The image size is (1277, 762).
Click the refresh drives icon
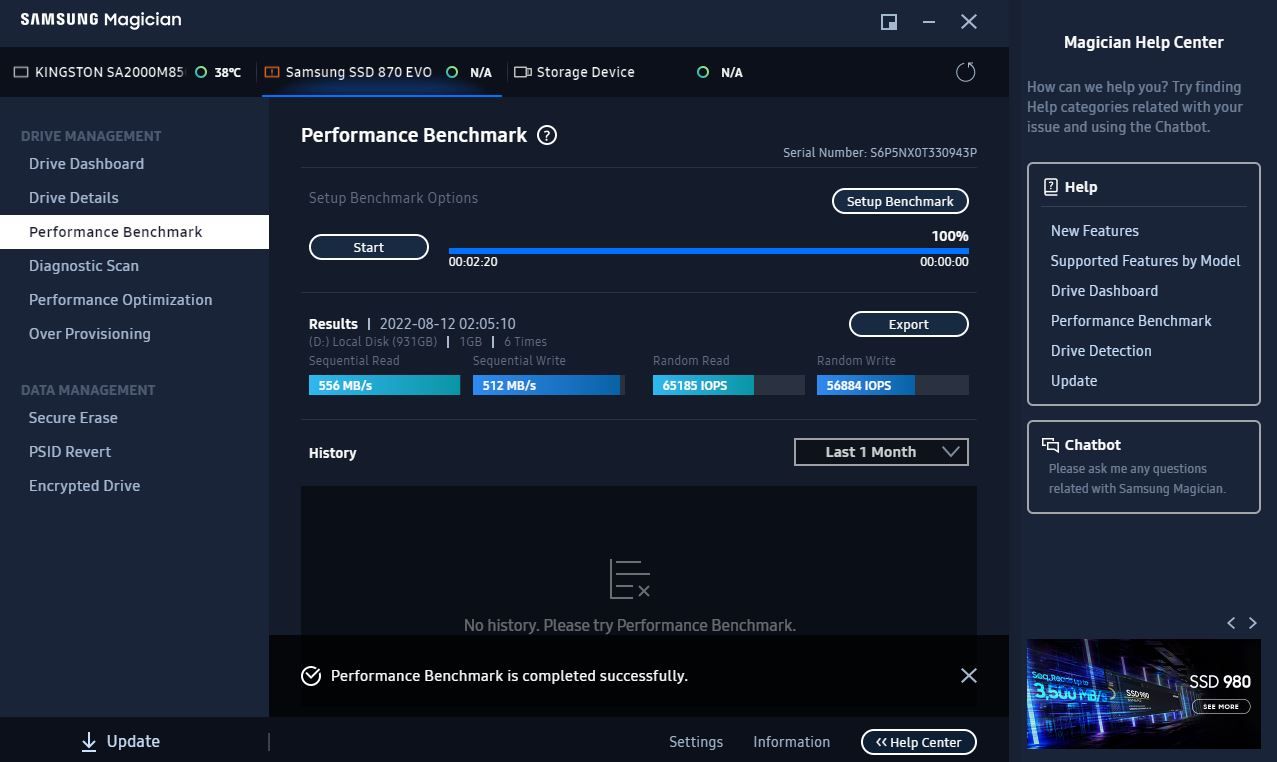(x=965, y=72)
